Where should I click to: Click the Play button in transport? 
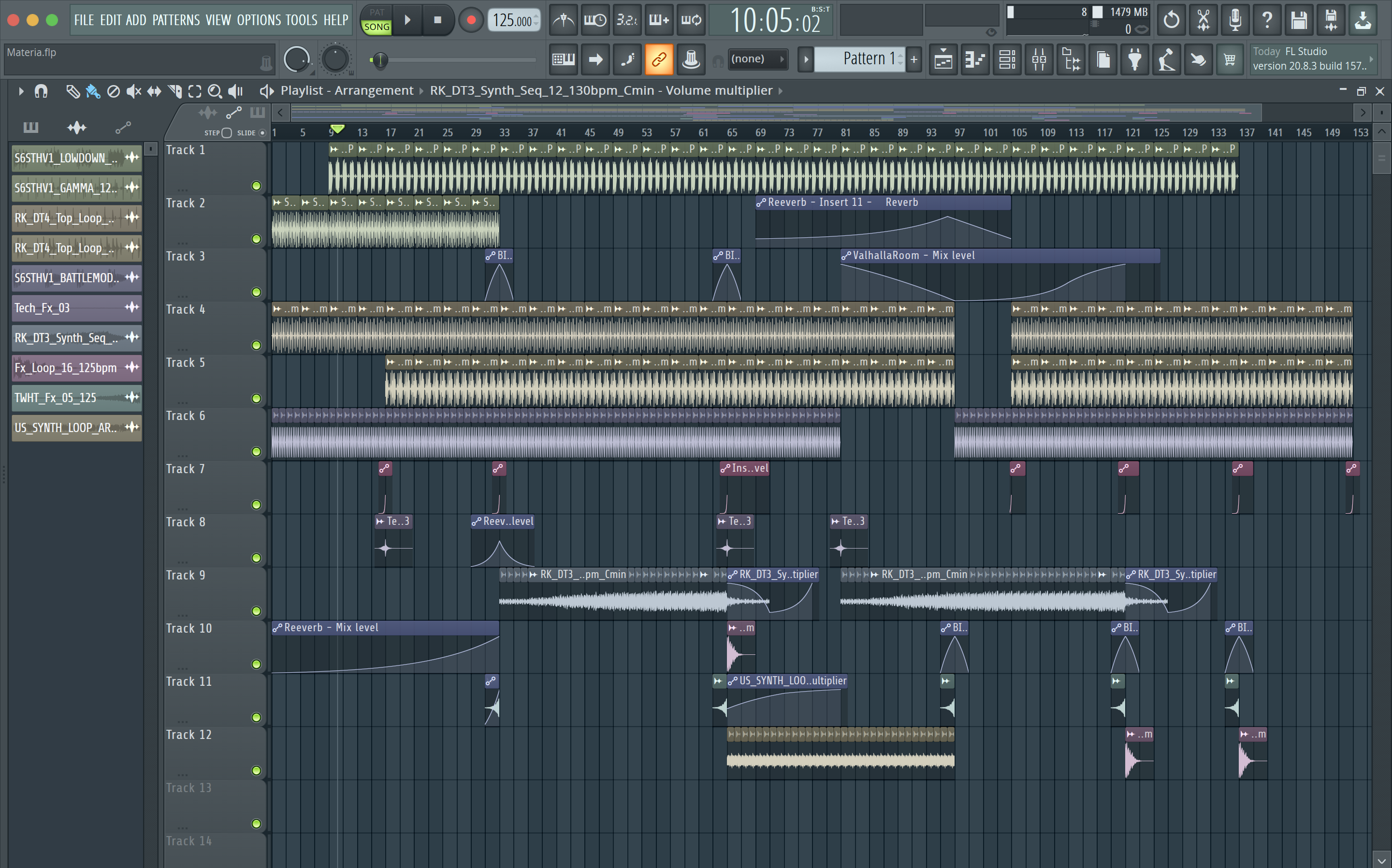407,20
